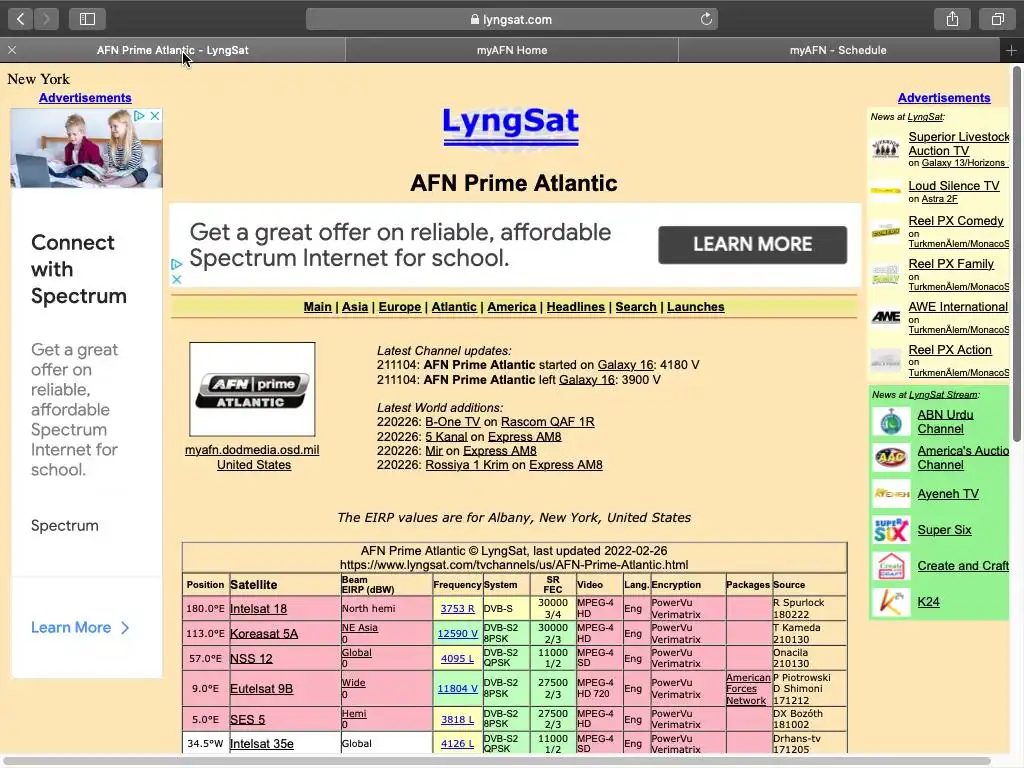Click the AdChoices icon on left ad
The image size is (1024, 768).
139,116
